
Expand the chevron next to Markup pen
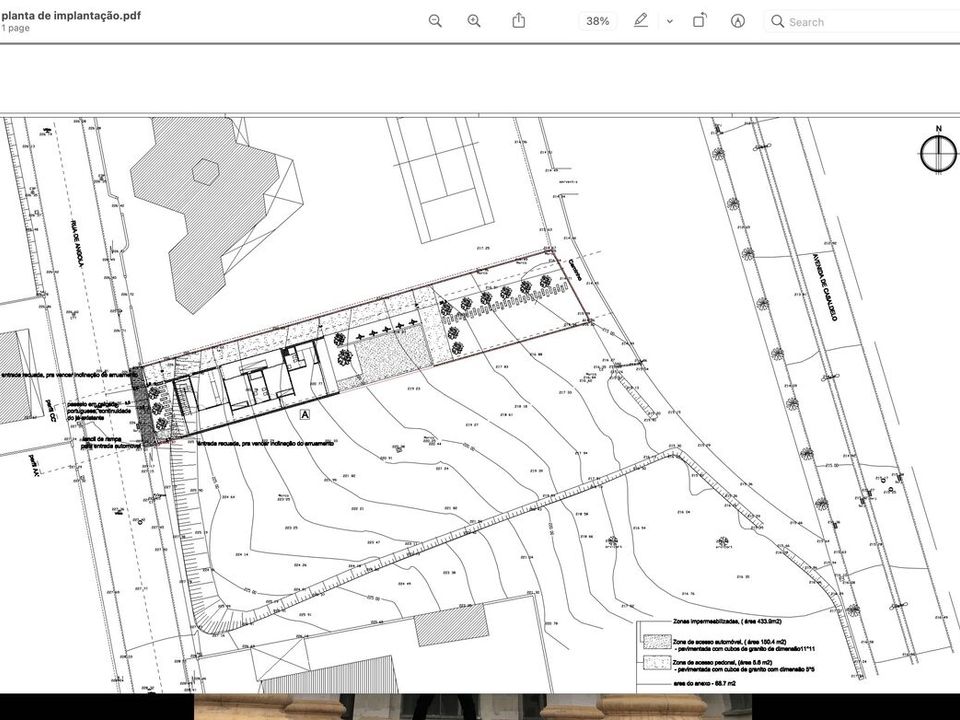670,21
